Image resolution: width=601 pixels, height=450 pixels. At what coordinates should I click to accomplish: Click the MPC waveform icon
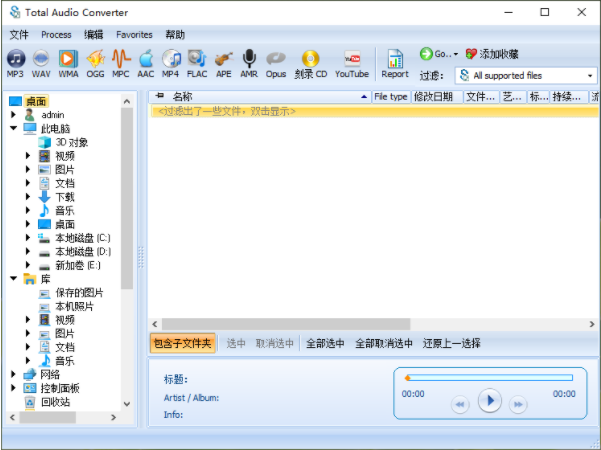coord(121,64)
